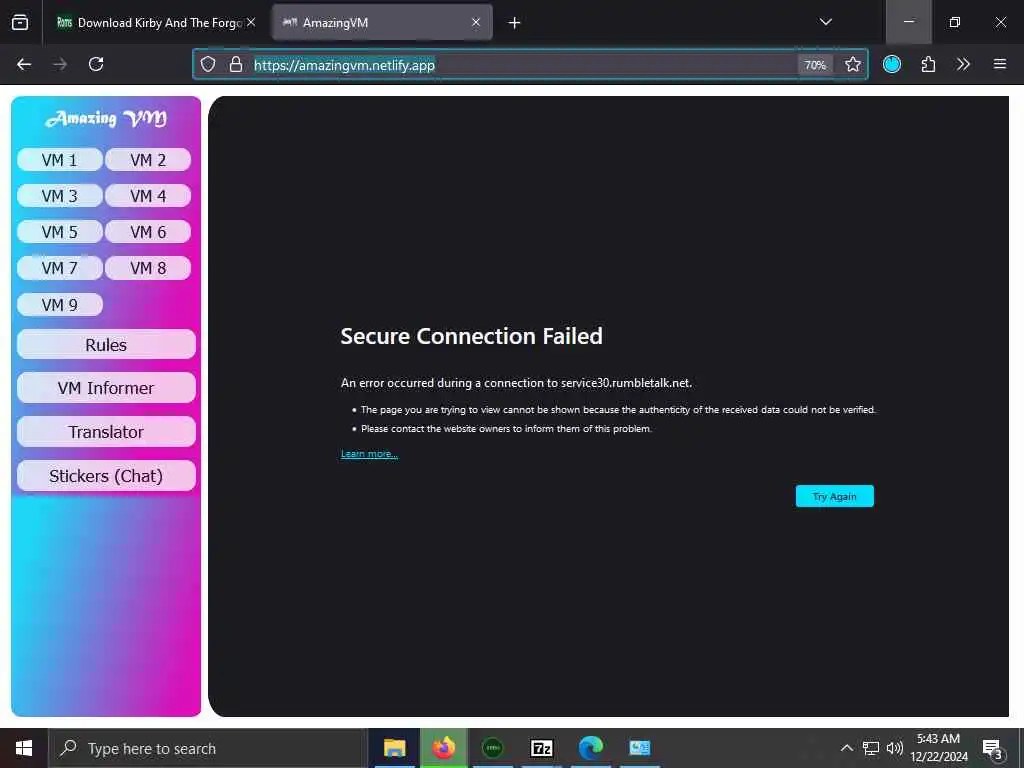Image resolution: width=1024 pixels, height=768 pixels.
Task: Open the blue window app on taskbar
Action: 639,748
